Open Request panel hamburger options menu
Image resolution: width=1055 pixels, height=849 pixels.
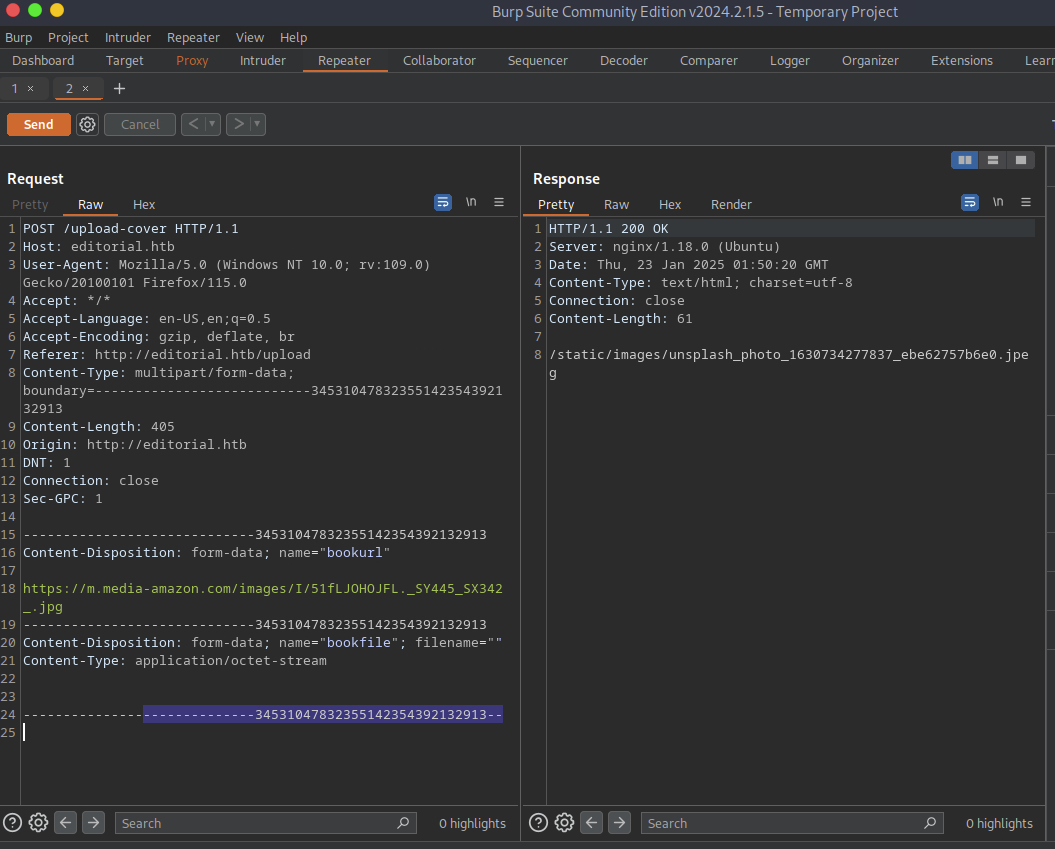(499, 202)
